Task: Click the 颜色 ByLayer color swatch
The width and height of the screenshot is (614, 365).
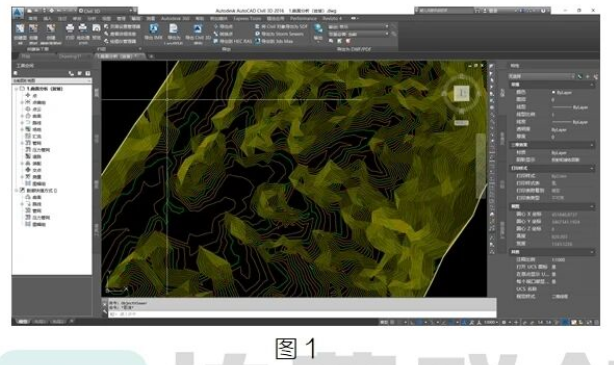Action: [554, 92]
